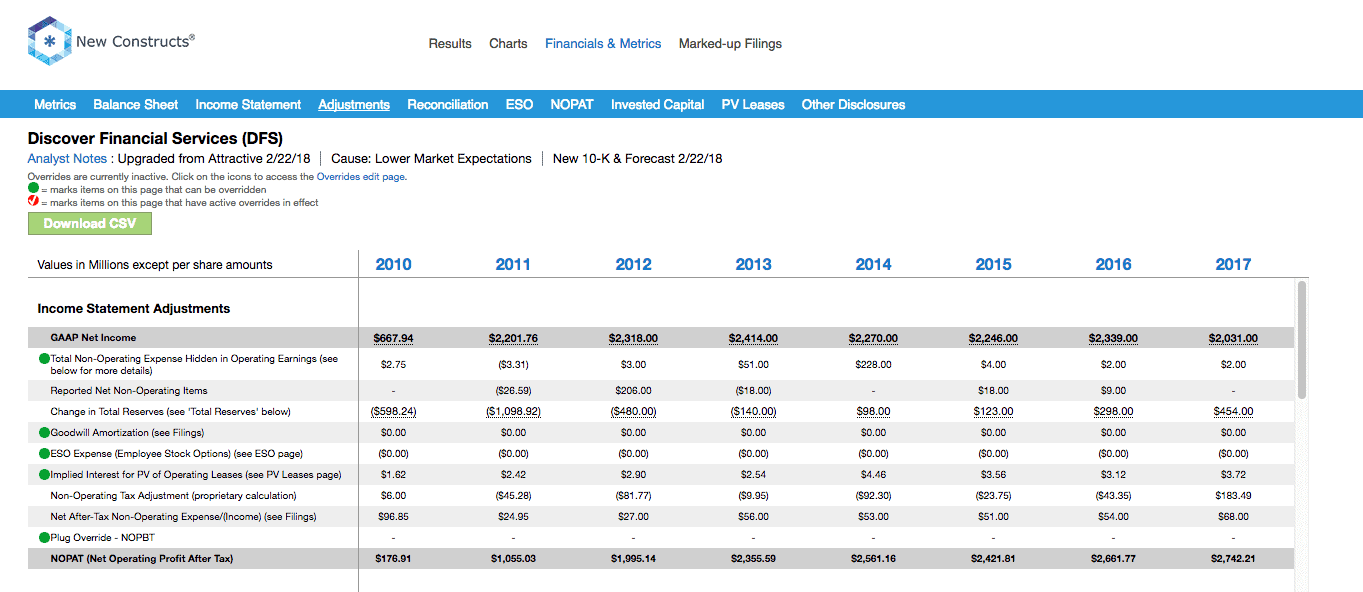Click GAAP Net Income value $2,270.00

(x=873, y=338)
